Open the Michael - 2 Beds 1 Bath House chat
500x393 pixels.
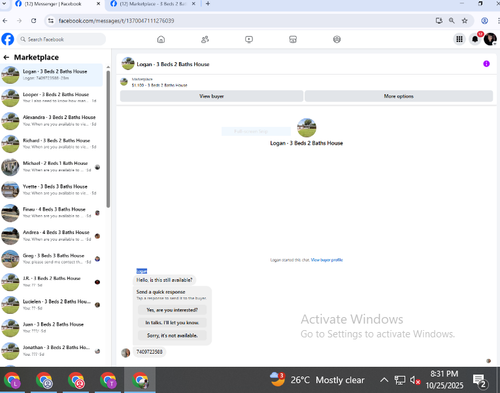pyautogui.click(x=52, y=166)
